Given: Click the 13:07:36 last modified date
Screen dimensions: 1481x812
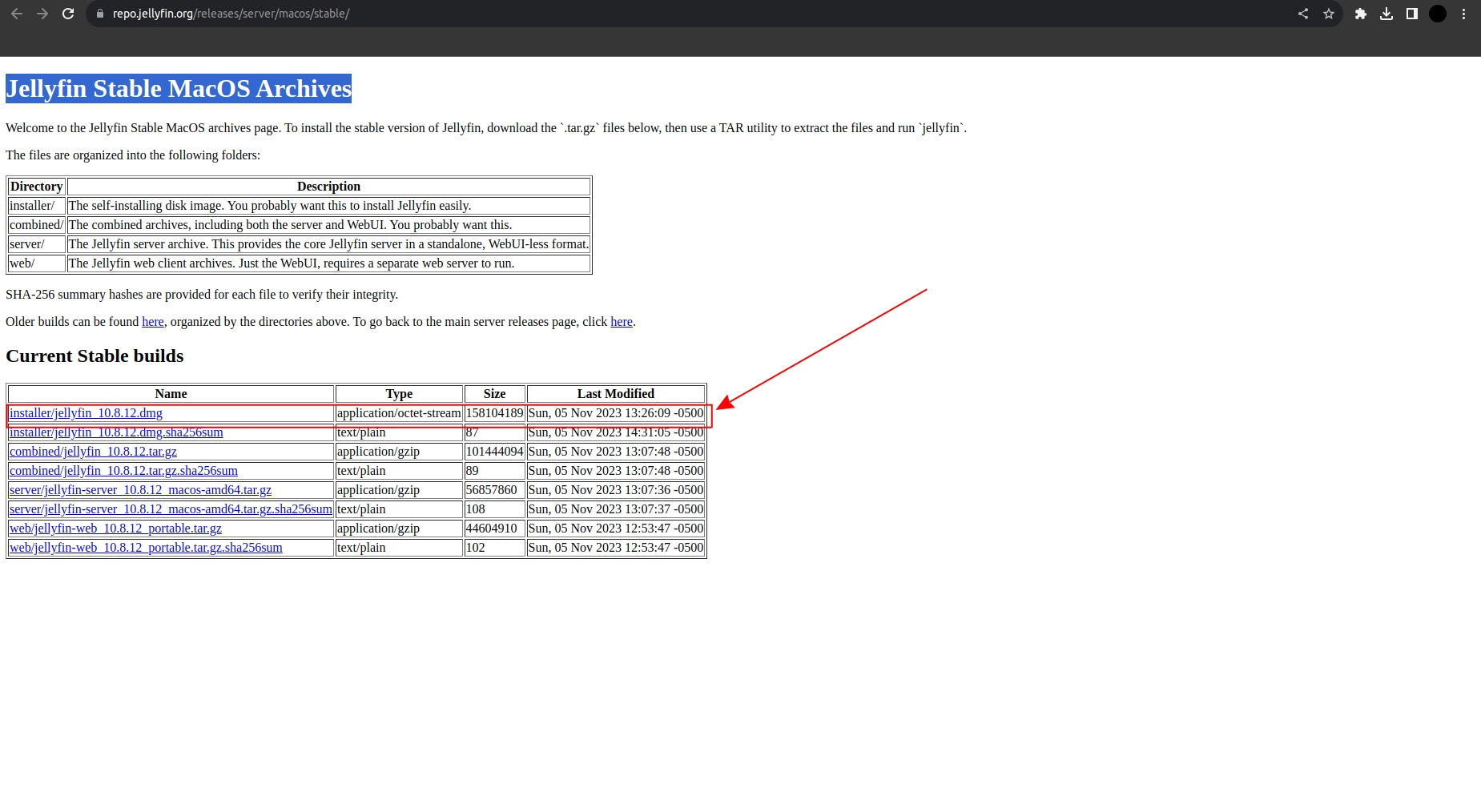Looking at the screenshot, I should click(x=616, y=490).
